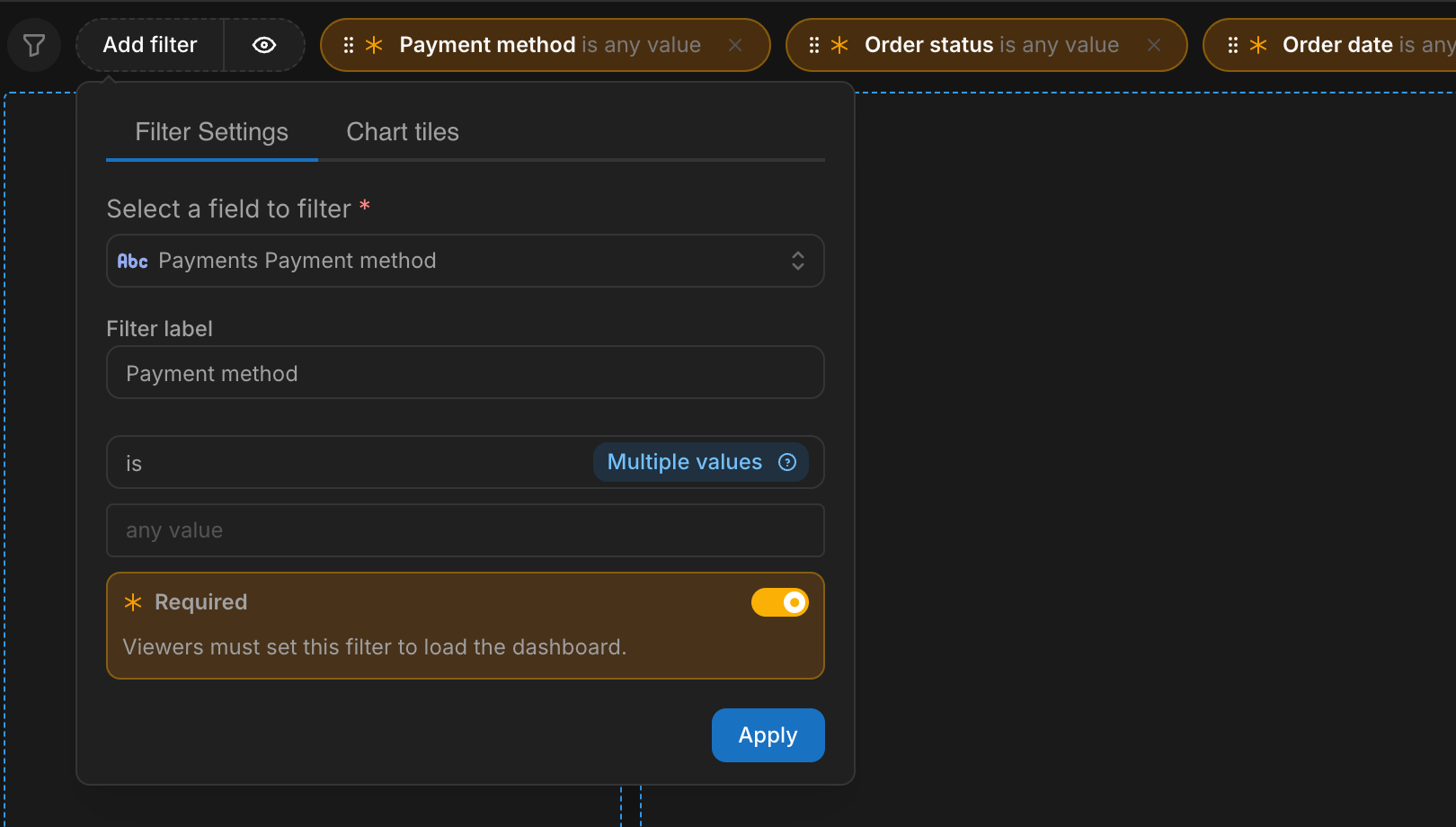Toggle filter visibility with the eye icon

264,45
